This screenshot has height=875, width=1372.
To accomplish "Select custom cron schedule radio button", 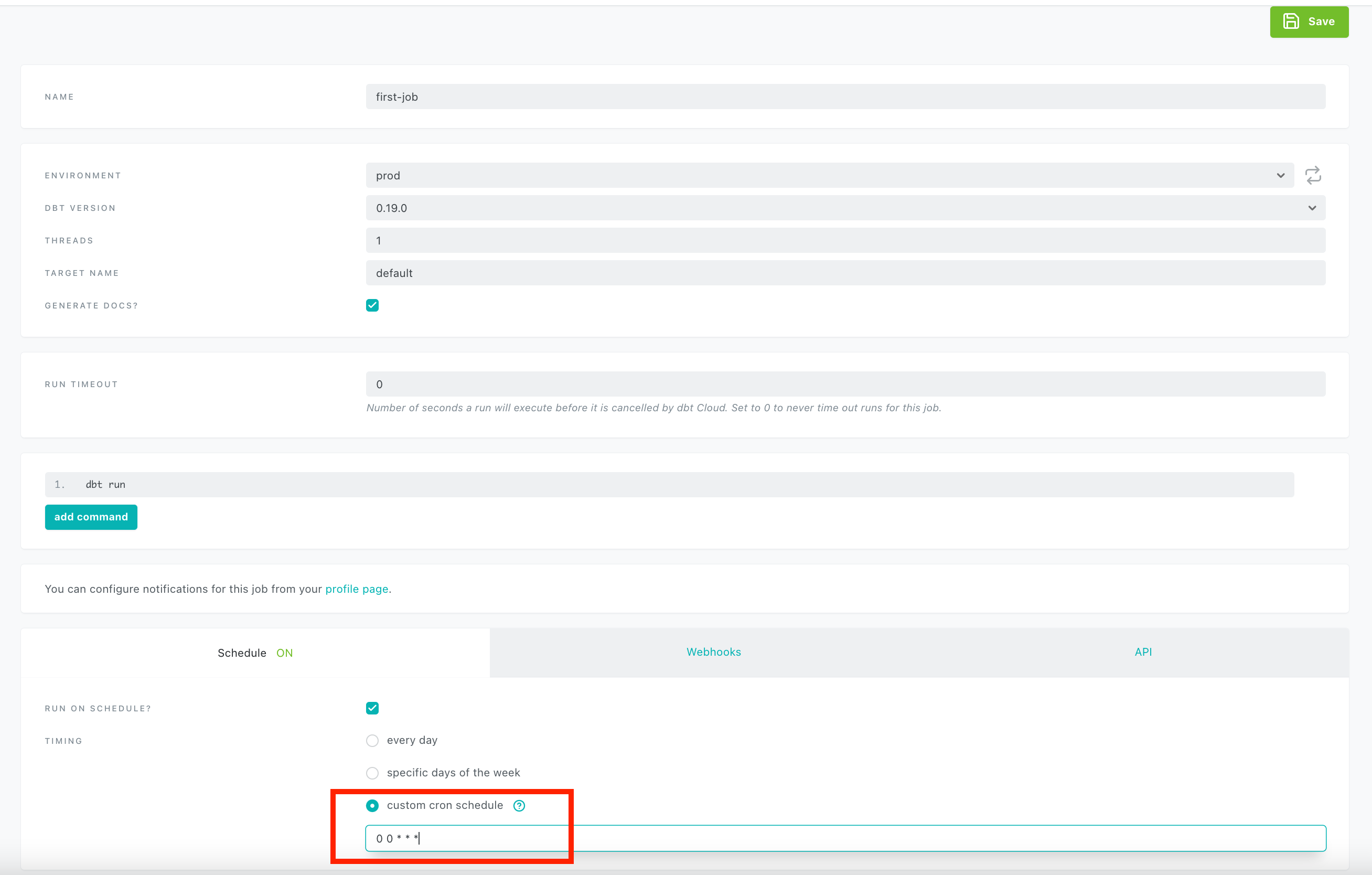I will click(372, 805).
